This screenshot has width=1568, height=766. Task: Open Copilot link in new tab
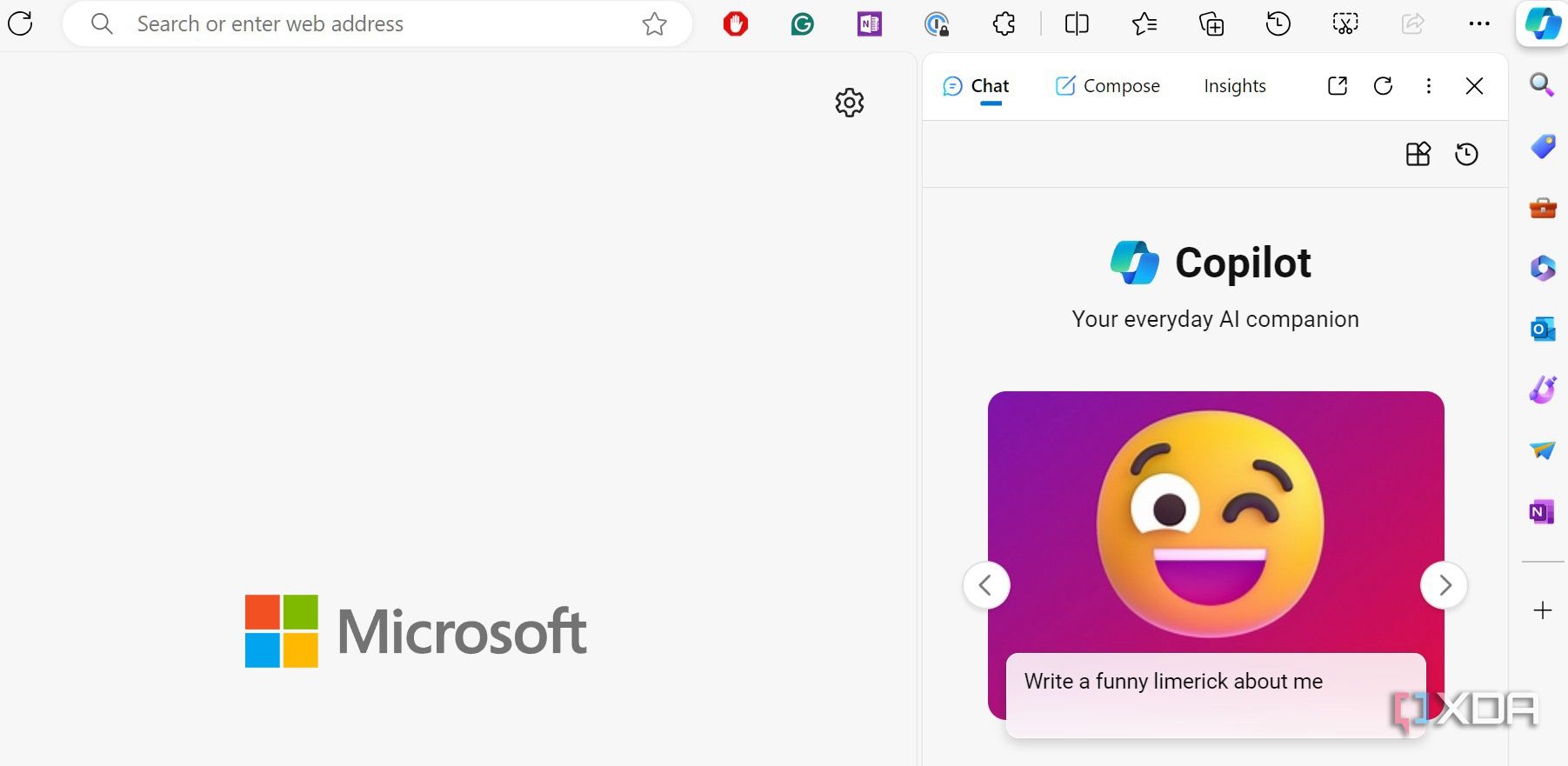(x=1338, y=85)
